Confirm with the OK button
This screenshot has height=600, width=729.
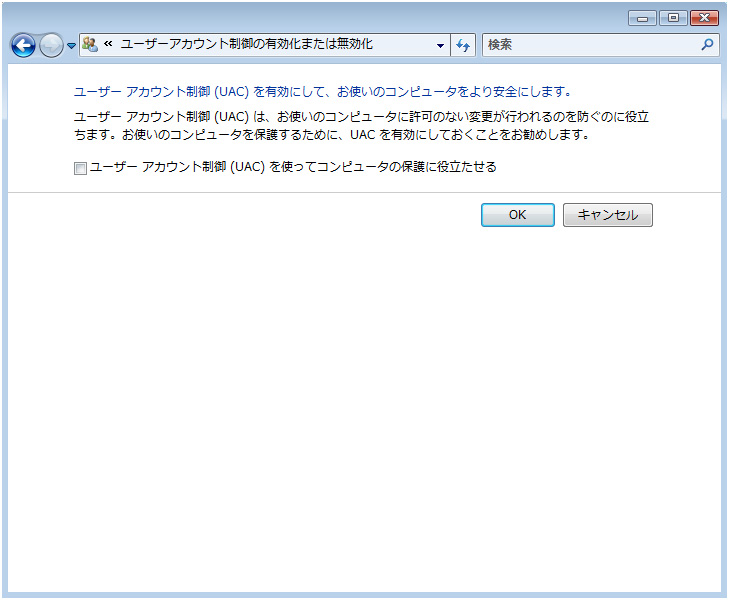click(517, 215)
